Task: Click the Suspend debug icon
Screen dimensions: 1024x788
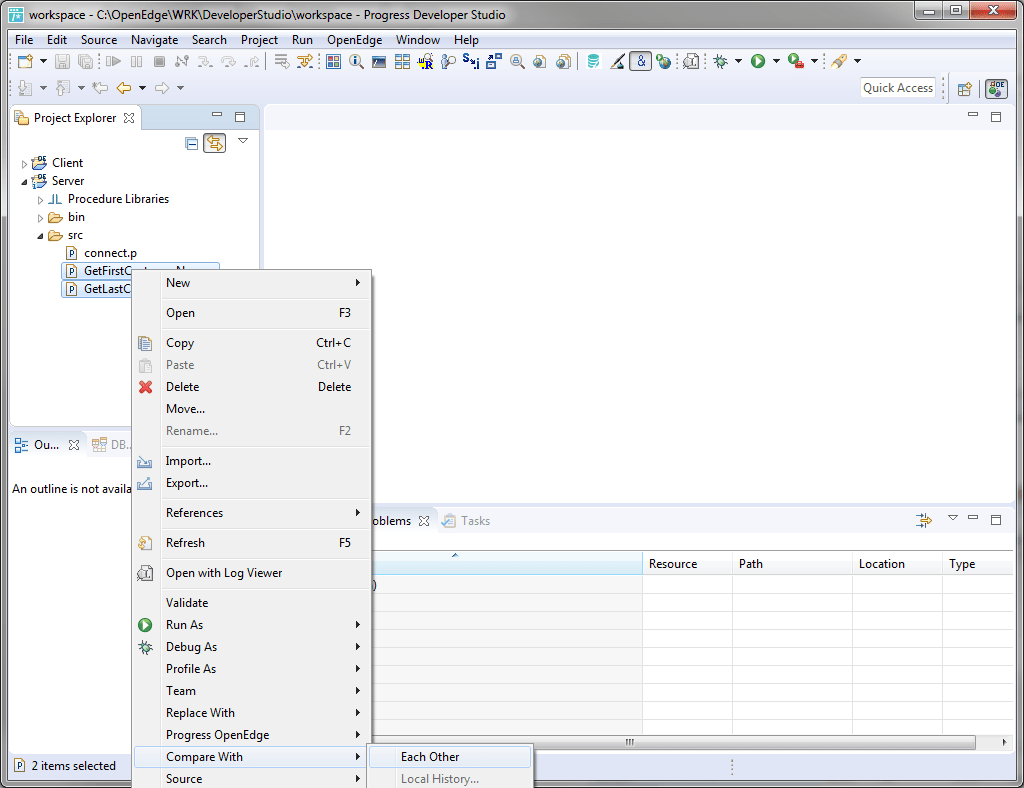Action: [136, 61]
